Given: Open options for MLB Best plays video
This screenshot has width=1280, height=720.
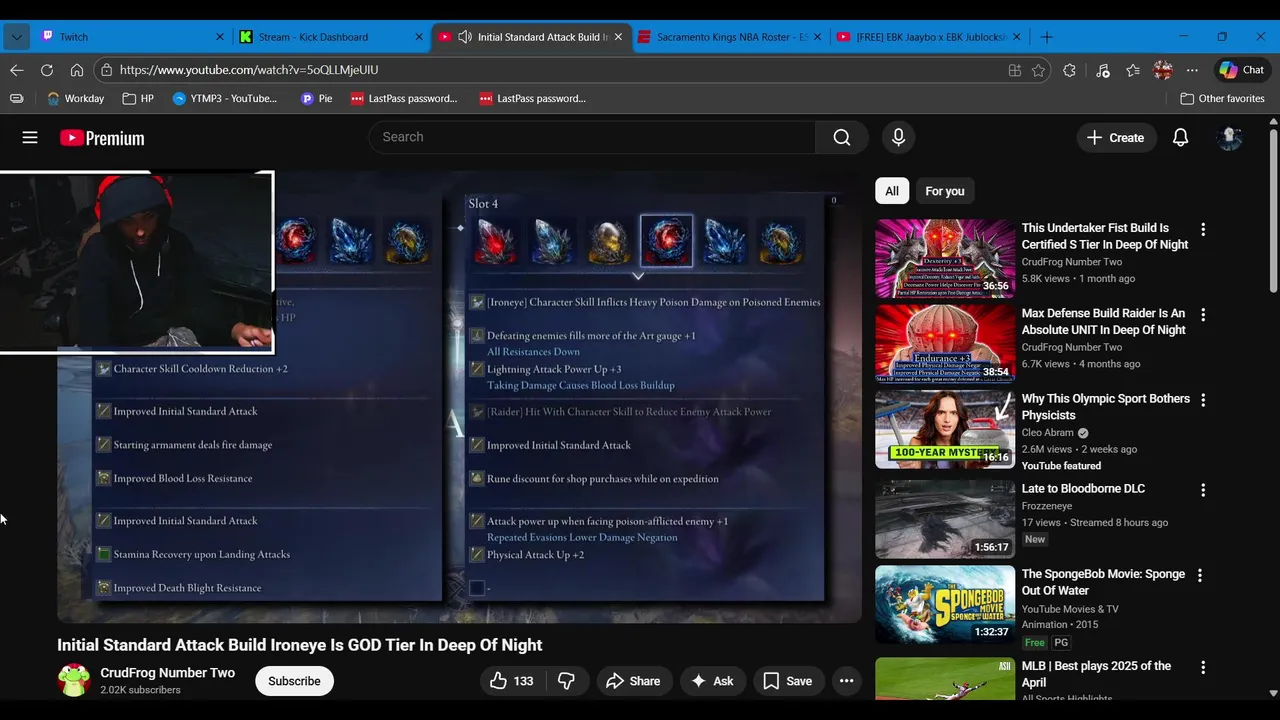Looking at the screenshot, I should tap(1203, 667).
